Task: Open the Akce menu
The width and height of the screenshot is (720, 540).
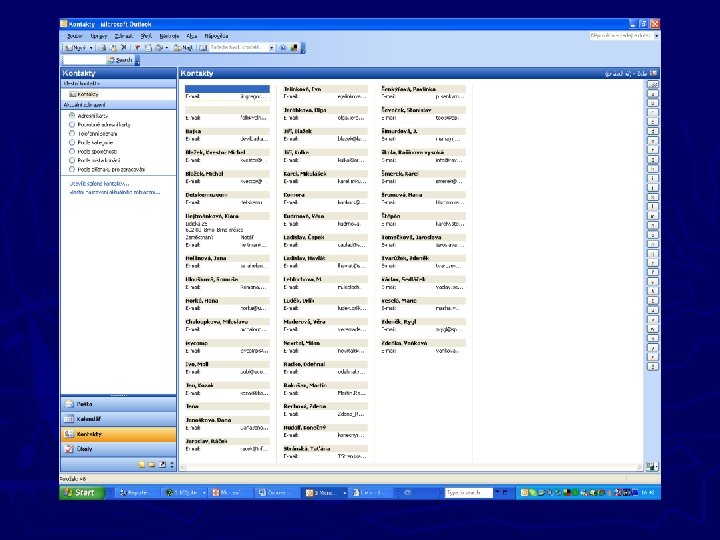Action: (x=192, y=36)
